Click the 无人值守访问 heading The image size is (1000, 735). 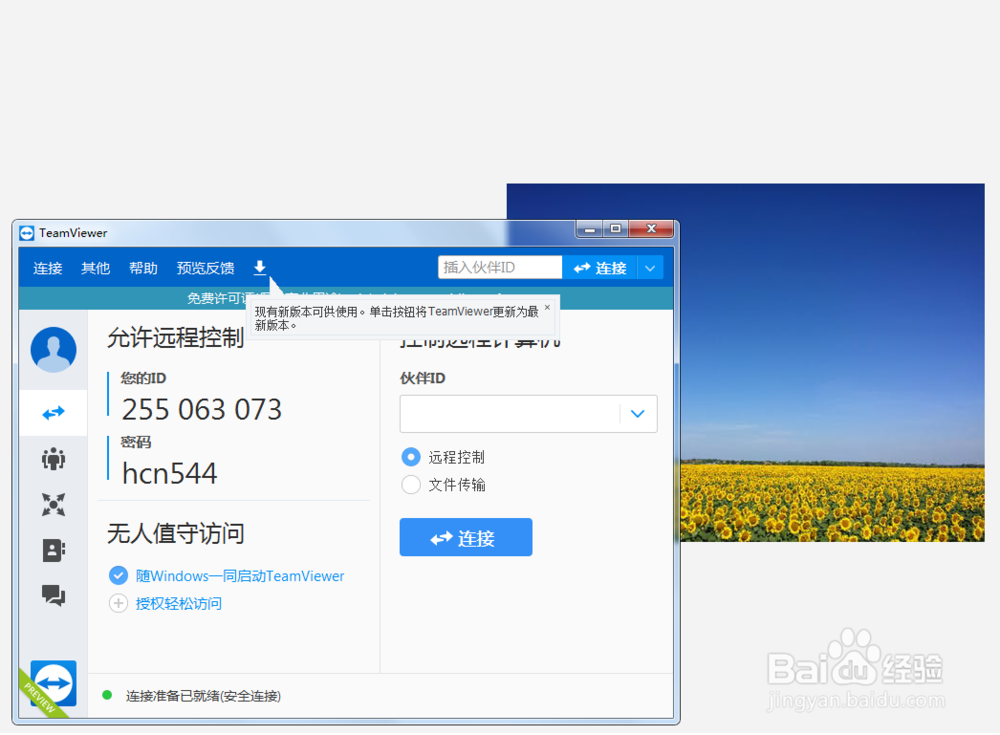[x=175, y=533]
